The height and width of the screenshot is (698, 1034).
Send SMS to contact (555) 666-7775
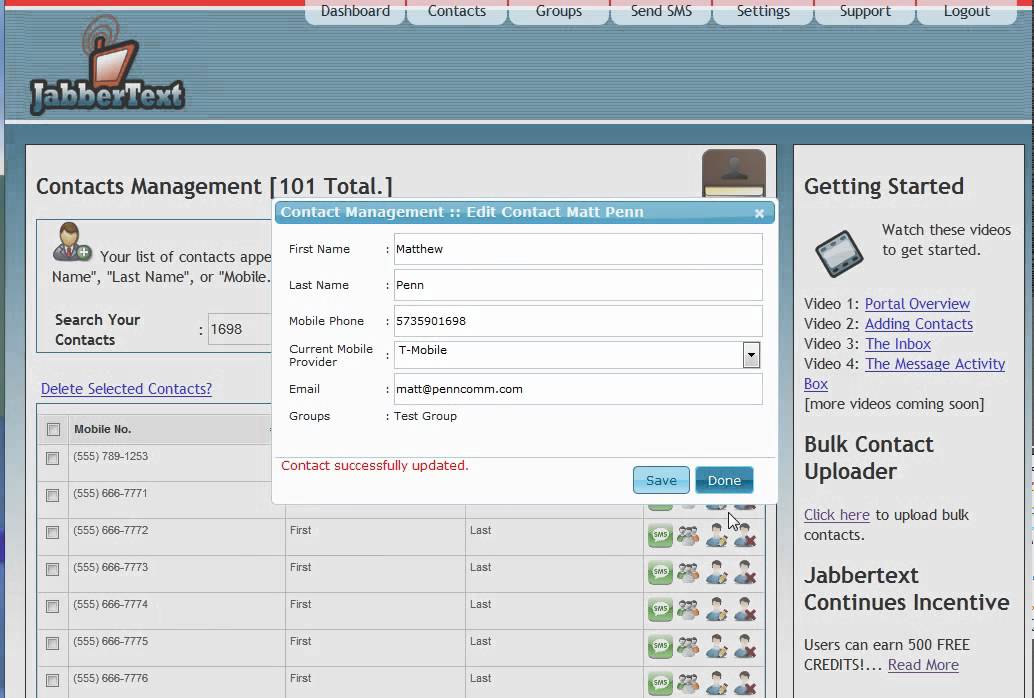pos(660,647)
